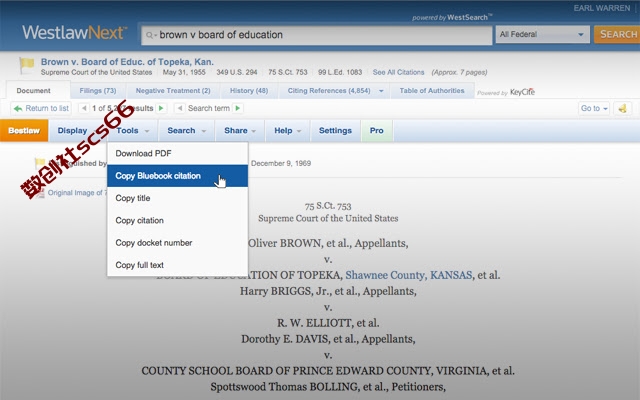Open the Negative Treatment (2) tab
This screenshot has width=640, height=400.
point(173,91)
